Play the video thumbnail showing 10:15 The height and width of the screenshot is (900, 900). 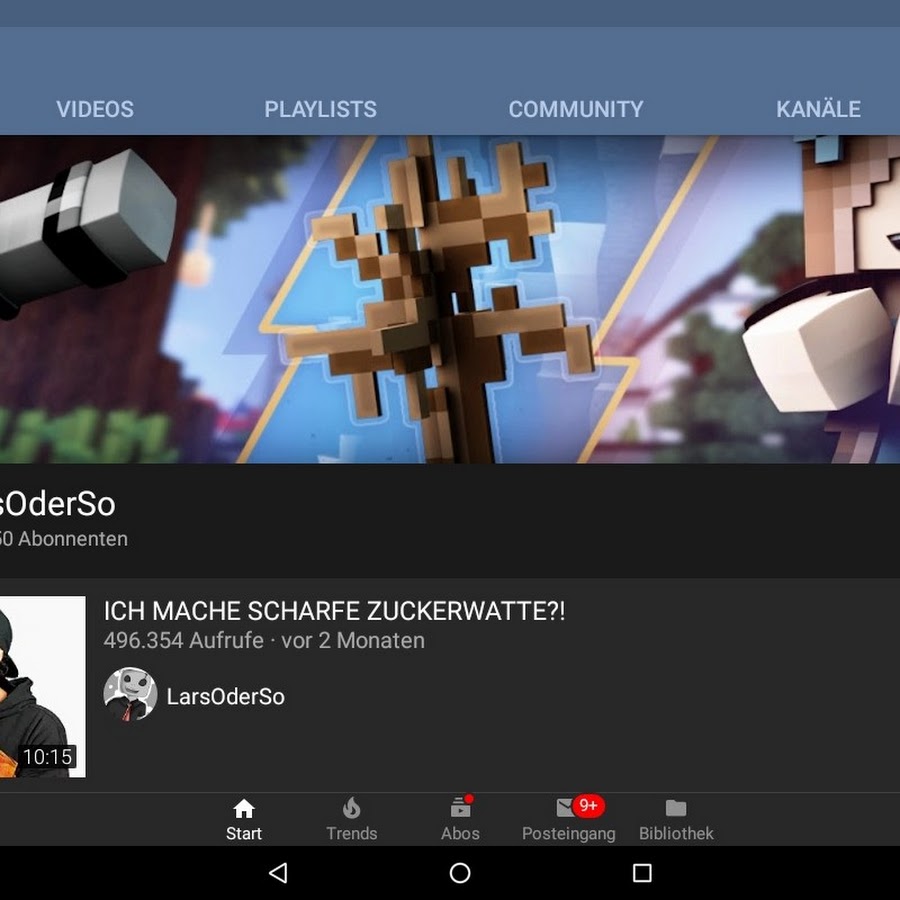[x=42, y=686]
